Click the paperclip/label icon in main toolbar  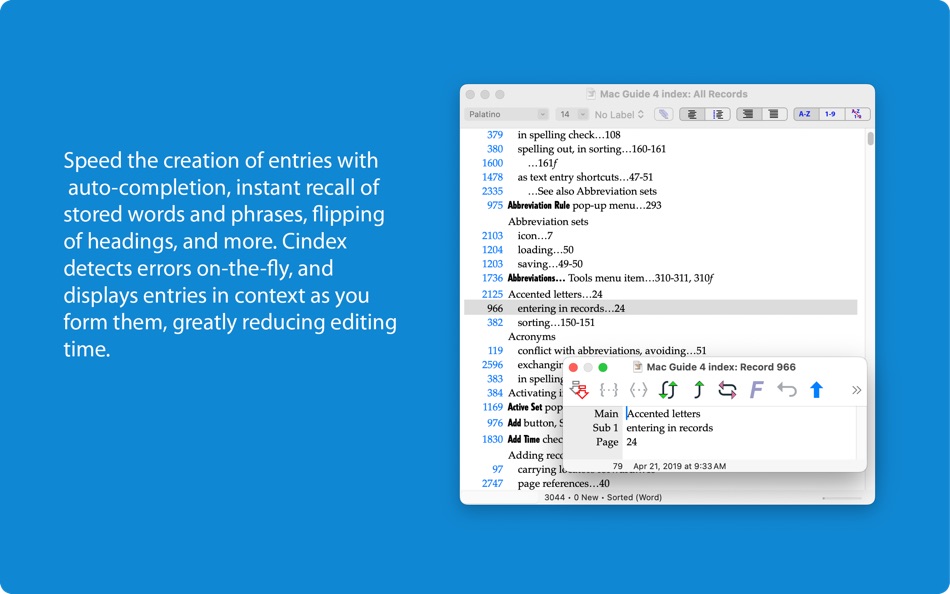click(664, 114)
